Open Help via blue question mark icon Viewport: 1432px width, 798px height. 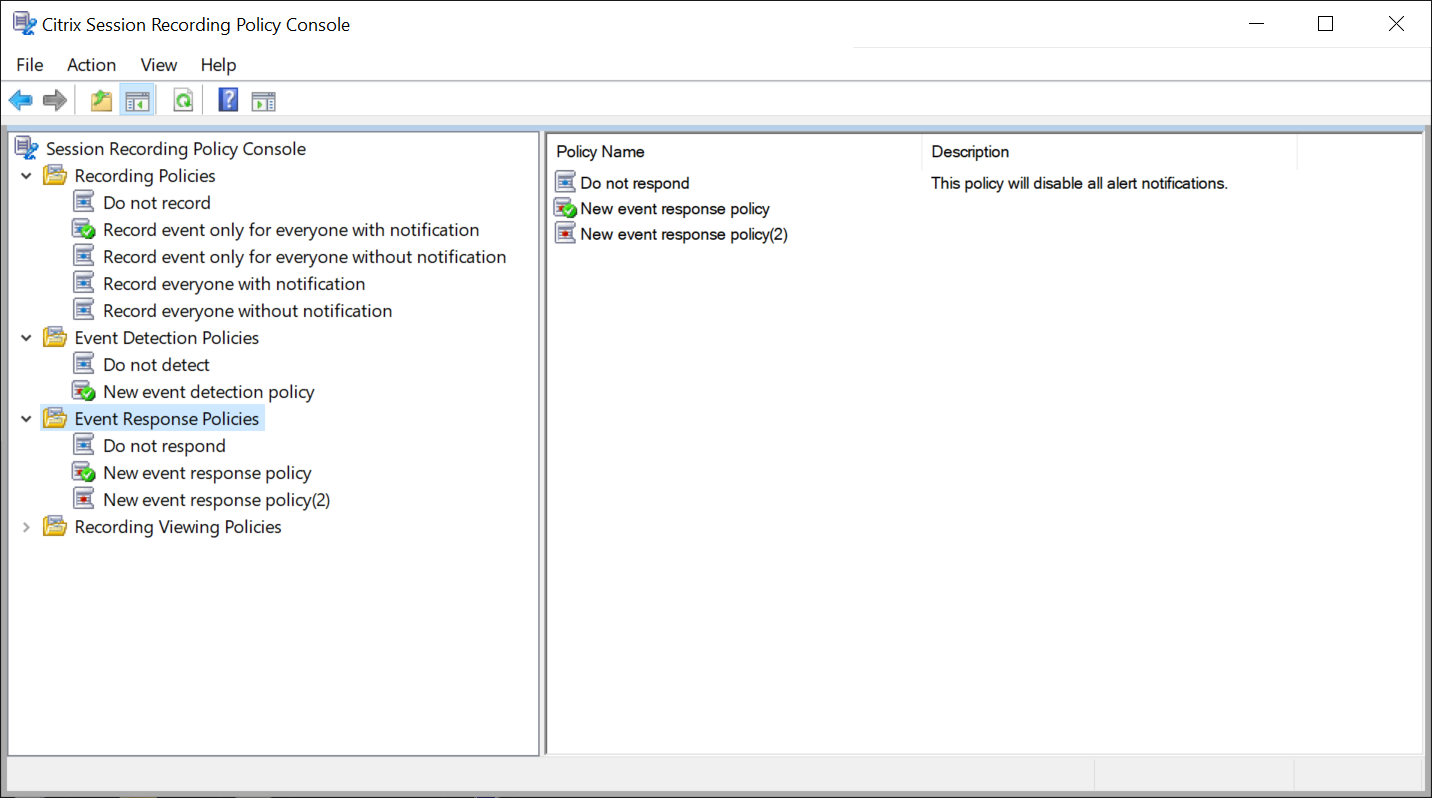point(229,100)
